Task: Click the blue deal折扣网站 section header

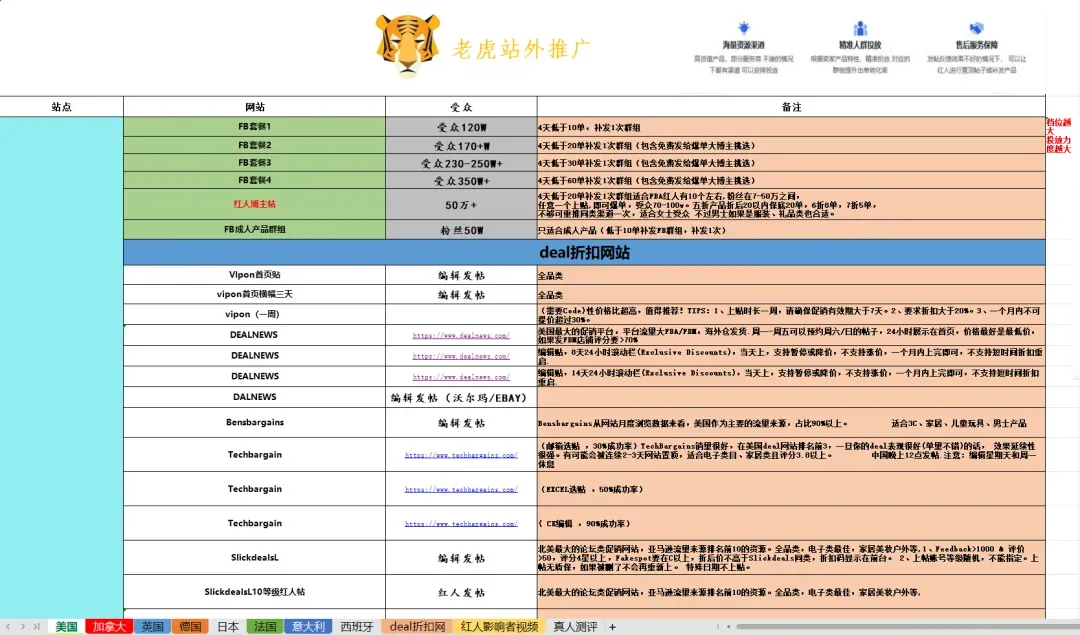Action: (x=584, y=253)
